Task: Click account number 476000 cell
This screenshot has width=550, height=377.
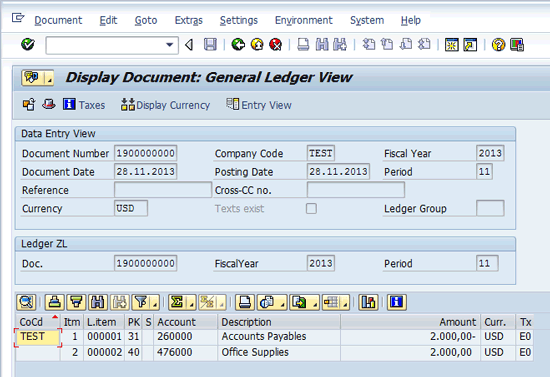Action: coord(185,352)
